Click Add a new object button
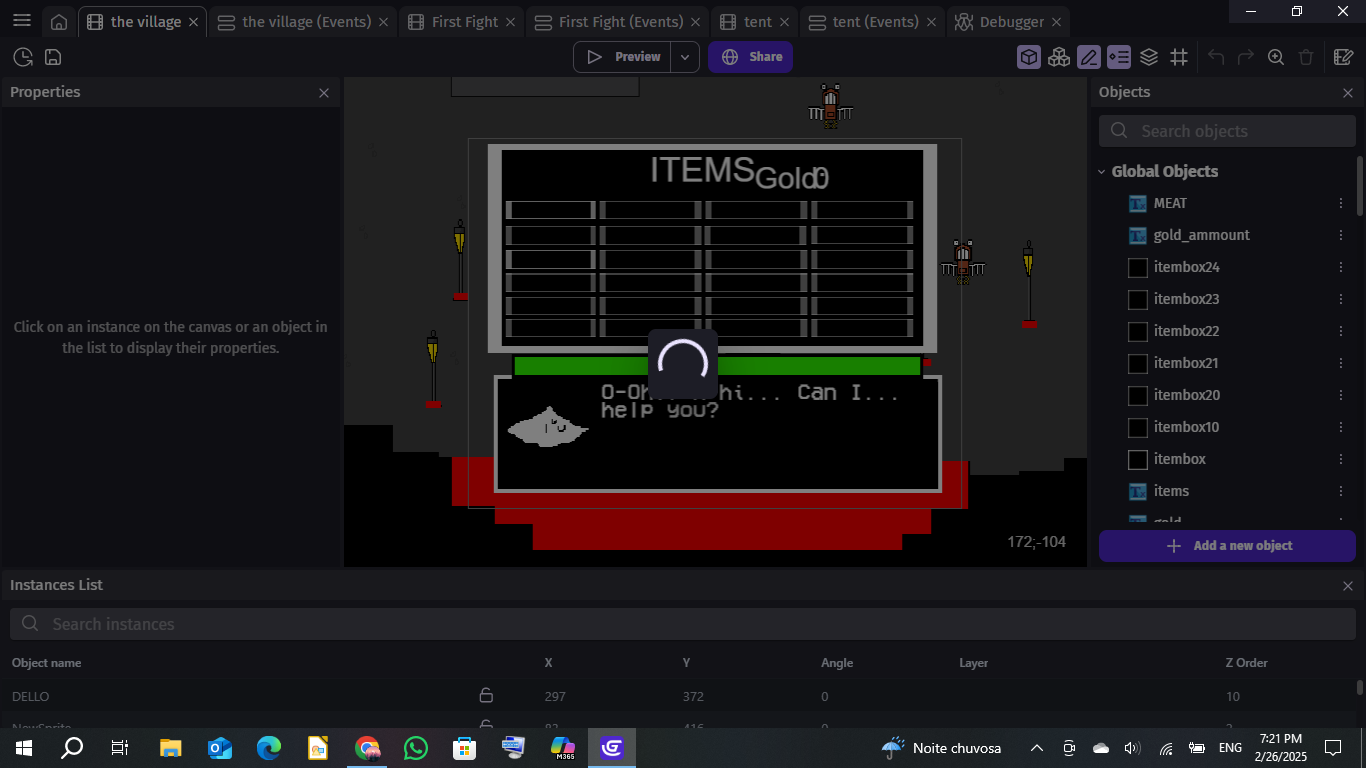The height and width of the screenshot is (768, 1366). [1227, 546]
